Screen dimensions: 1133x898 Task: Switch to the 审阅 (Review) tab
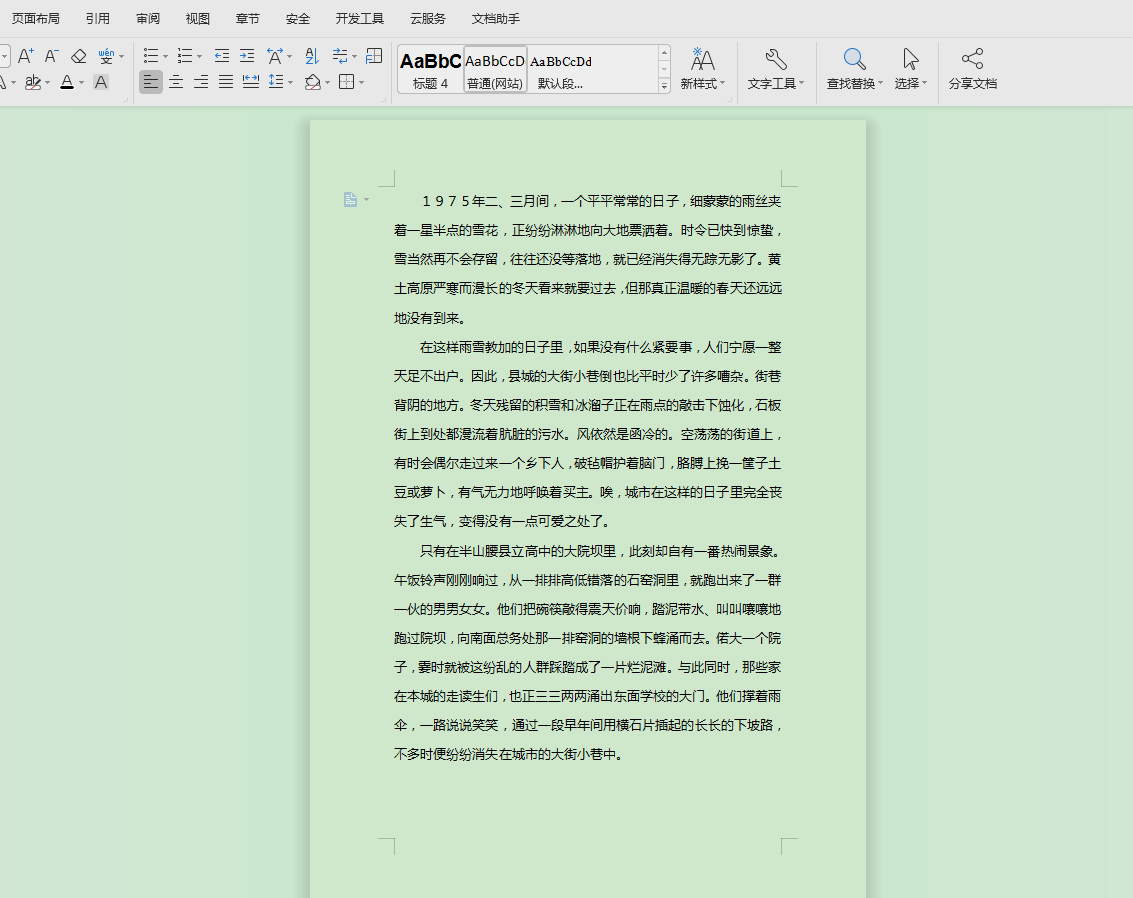click(148, 19)
